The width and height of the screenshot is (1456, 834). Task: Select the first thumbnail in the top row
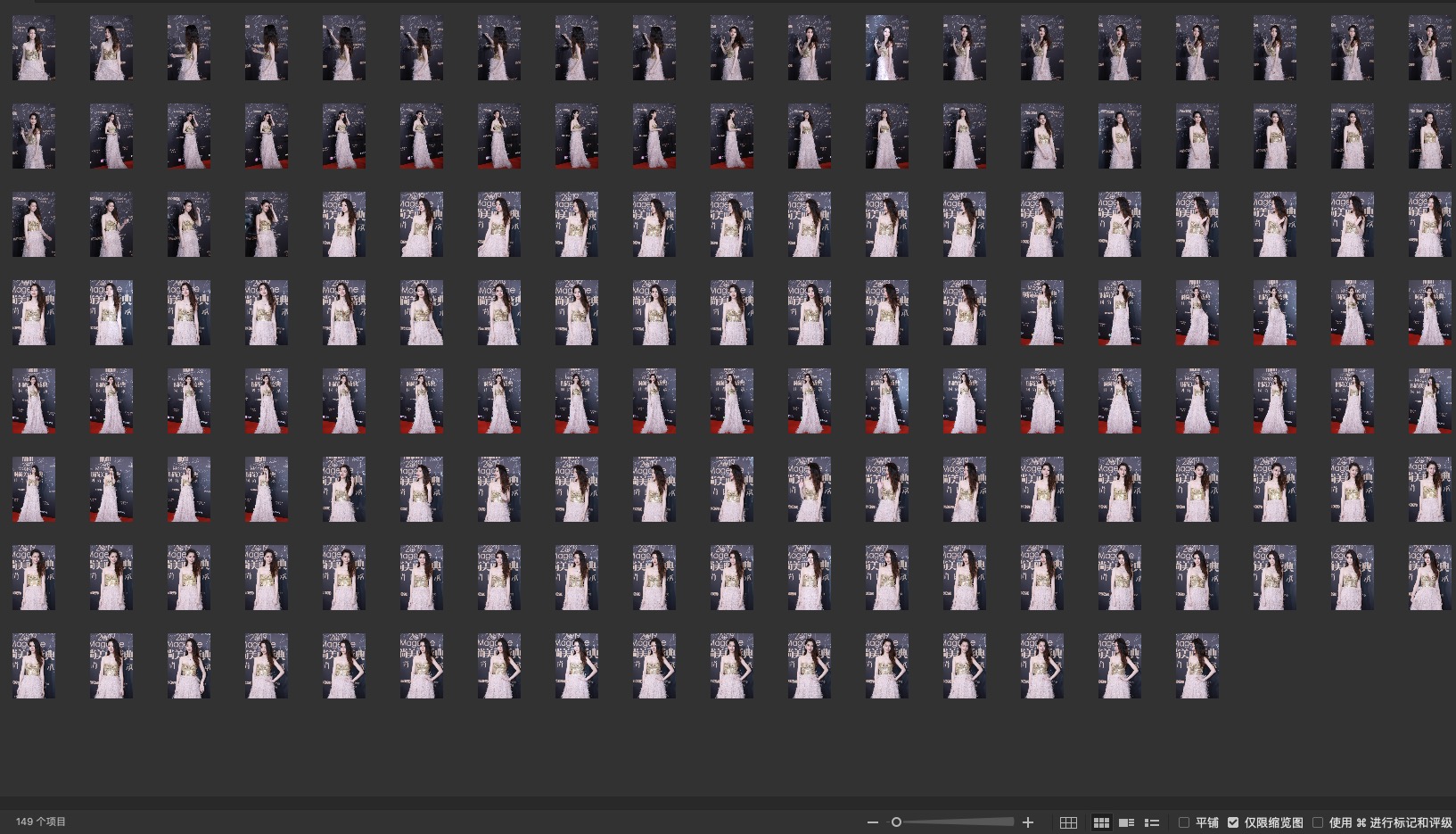click(x=34, y=48)
